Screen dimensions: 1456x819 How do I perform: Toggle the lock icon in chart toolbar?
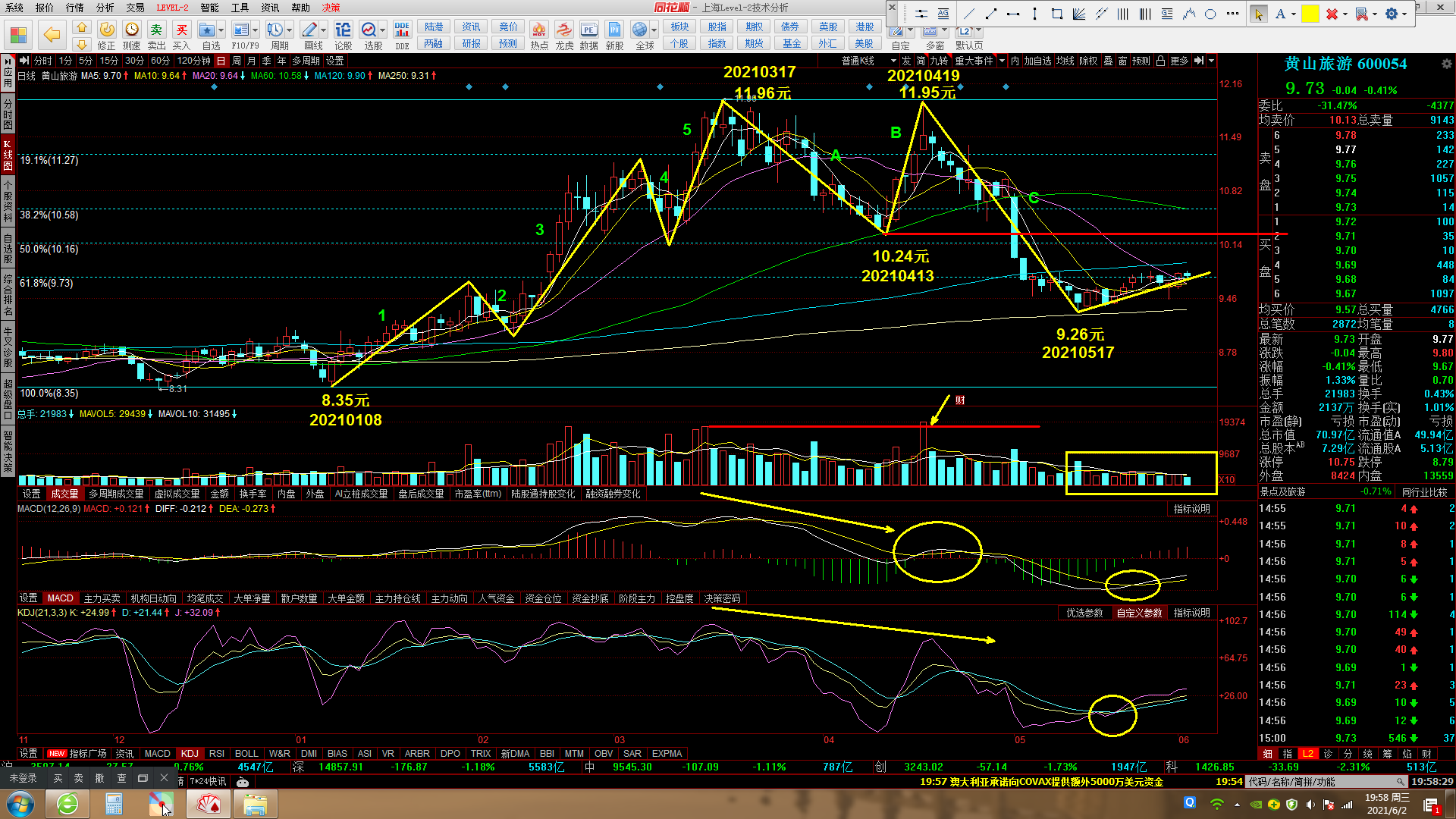[x=1160, y=61]
